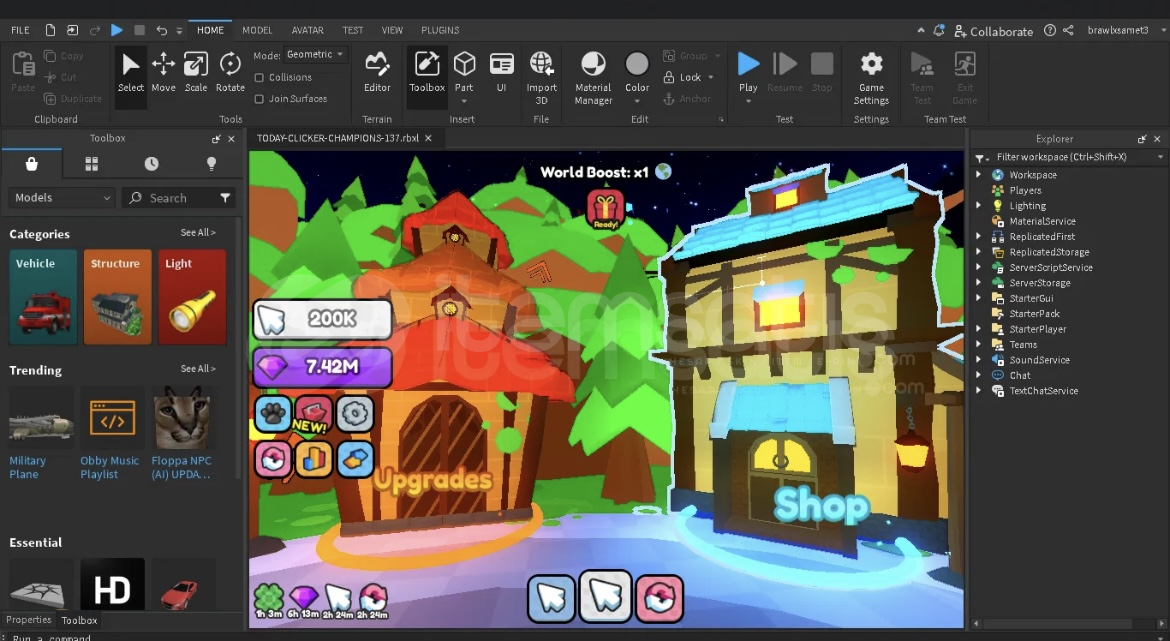Enable the Collisions checkbox
Image resolution: width=1170 pixels, height=641 pixels.
[x=259, y=78]
